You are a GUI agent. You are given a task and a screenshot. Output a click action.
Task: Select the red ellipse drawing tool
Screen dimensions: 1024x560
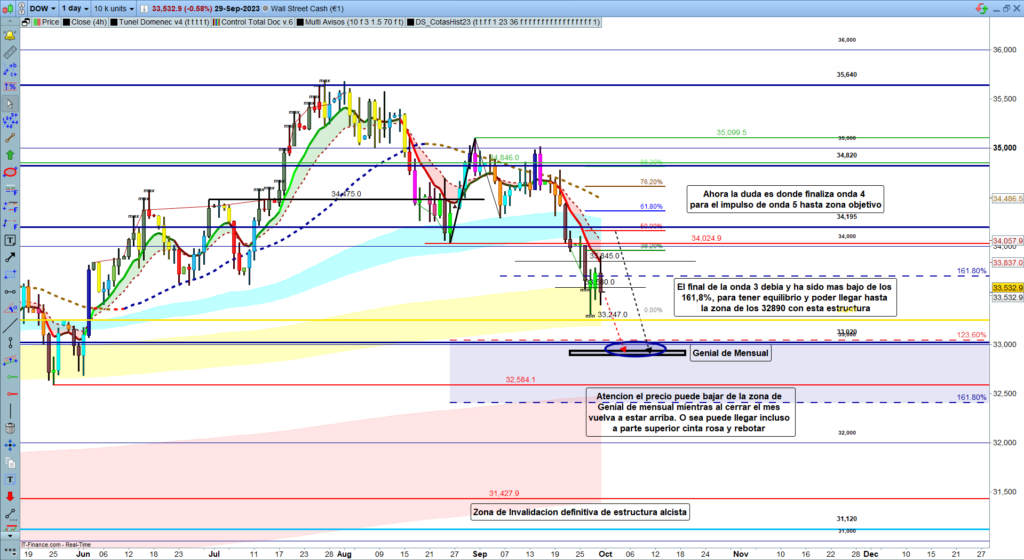[x=10, y=173]
